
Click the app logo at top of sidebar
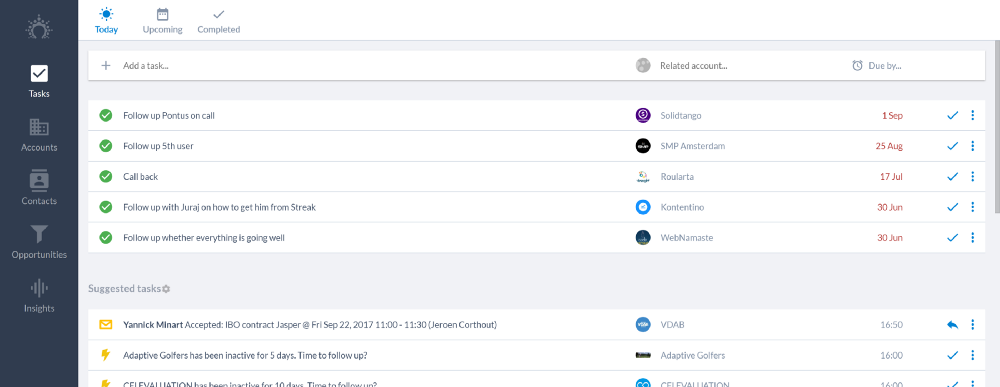click(39, 29)
